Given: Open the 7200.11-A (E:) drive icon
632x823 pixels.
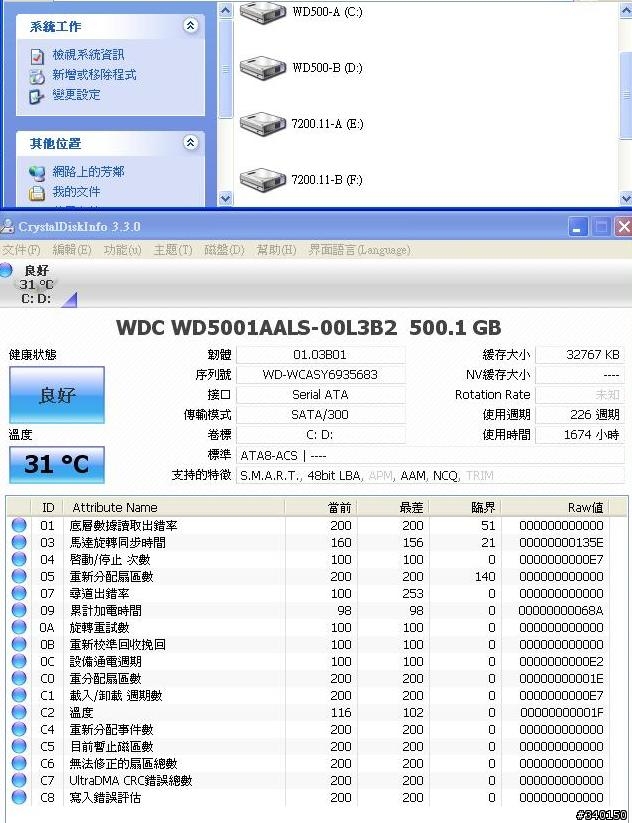Looking at the screenshot, I should pyautogui.click(x=263, y=124).
